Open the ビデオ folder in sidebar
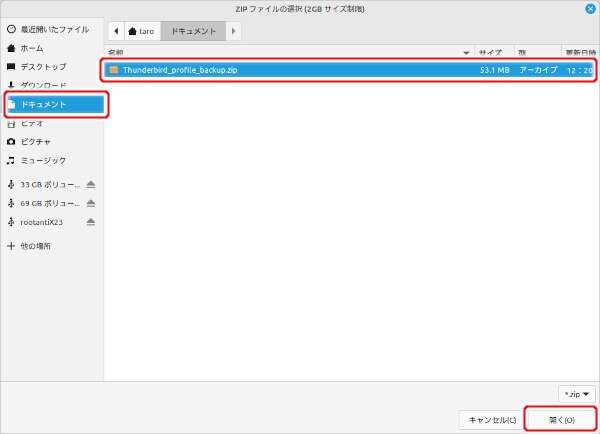The width and height of the screenshot is (600, 434). [32, 123]
